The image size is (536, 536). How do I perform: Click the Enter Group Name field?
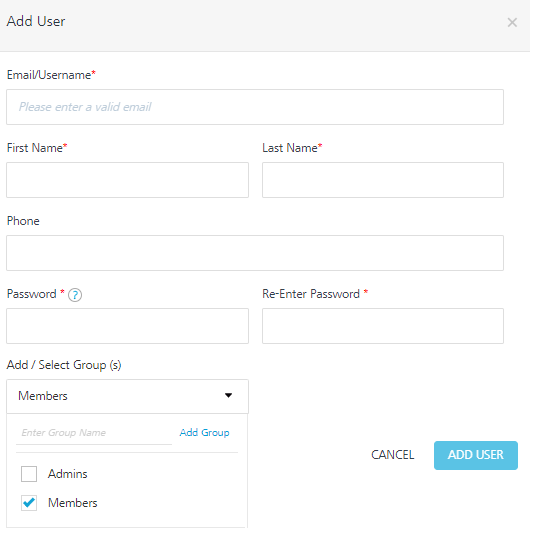(94, 433)
